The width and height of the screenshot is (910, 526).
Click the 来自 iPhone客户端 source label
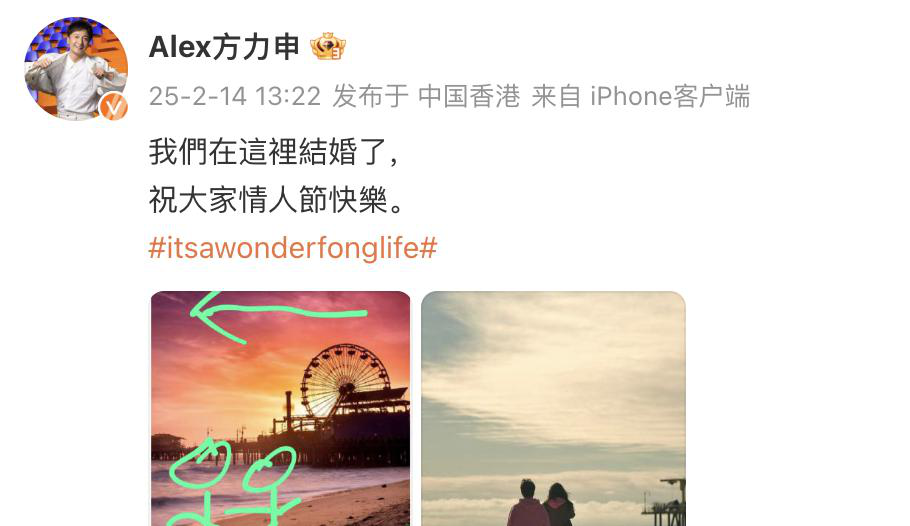pos(641,96)
